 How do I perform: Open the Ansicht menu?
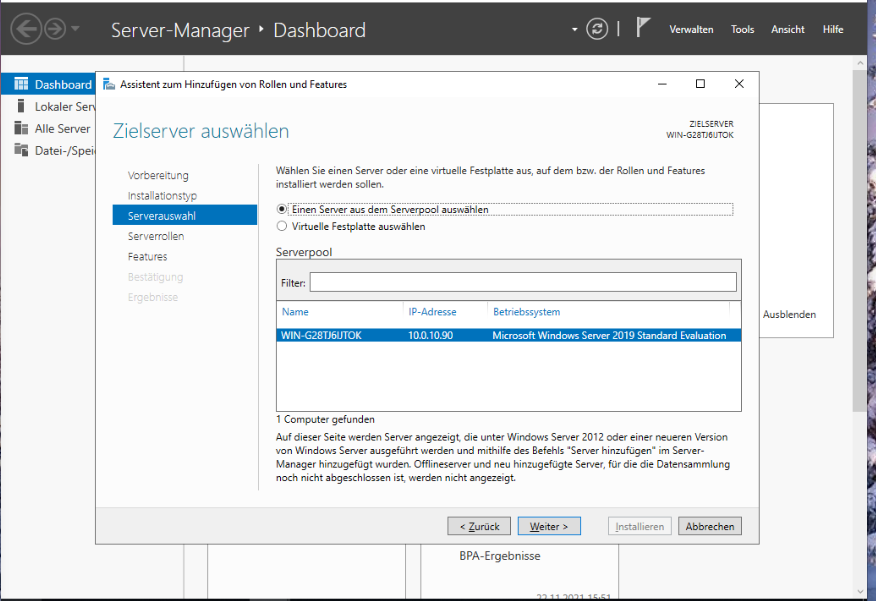(788, 30)
